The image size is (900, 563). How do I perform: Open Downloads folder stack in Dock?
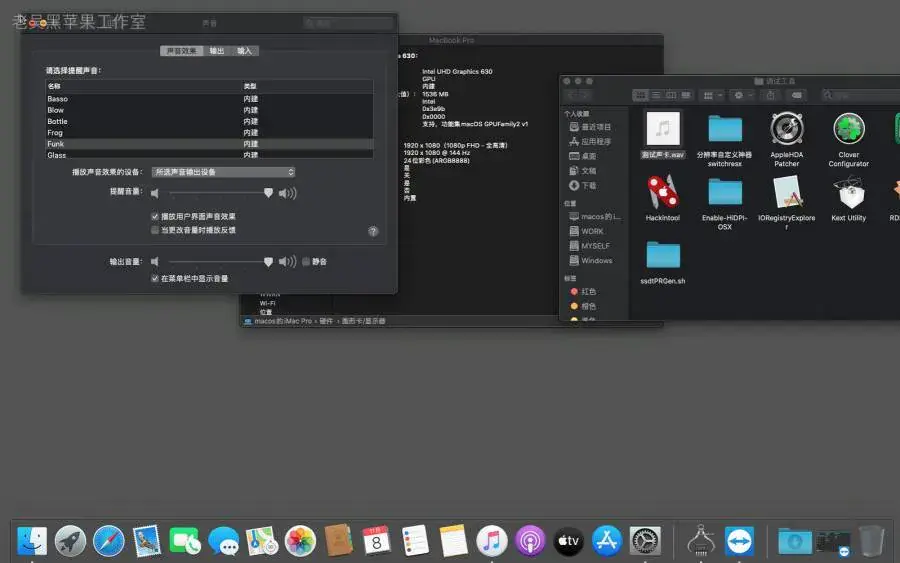[x=795, y=541]
